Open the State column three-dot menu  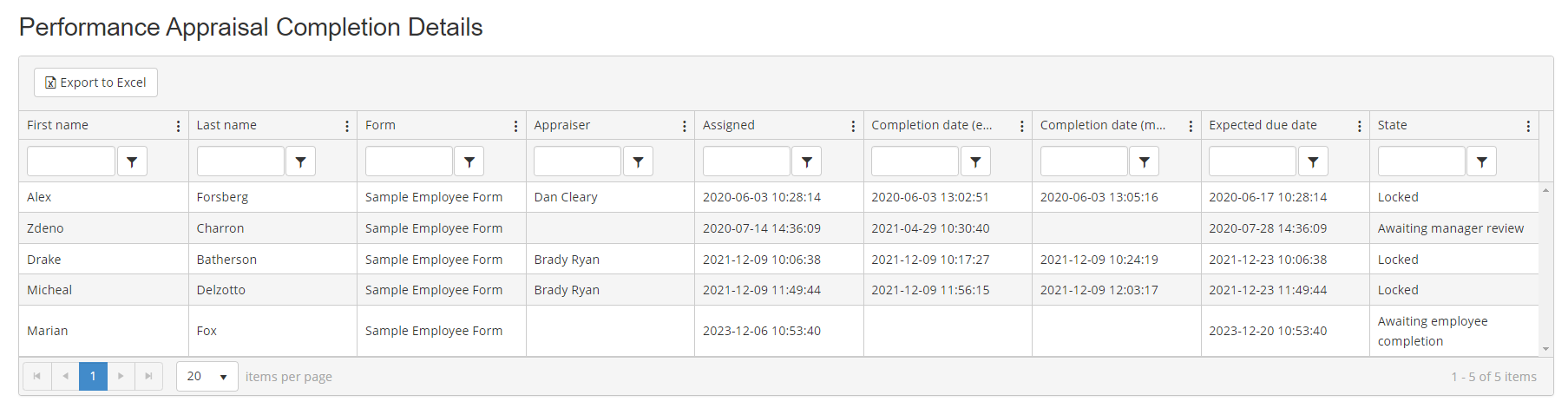coord(1528,127)
